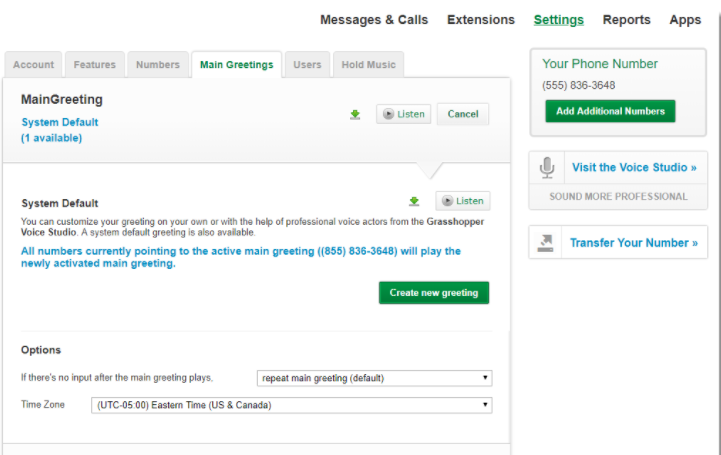The image size is (721, 455).
Task: Switch to the Account tab
Action: (33, 65)
